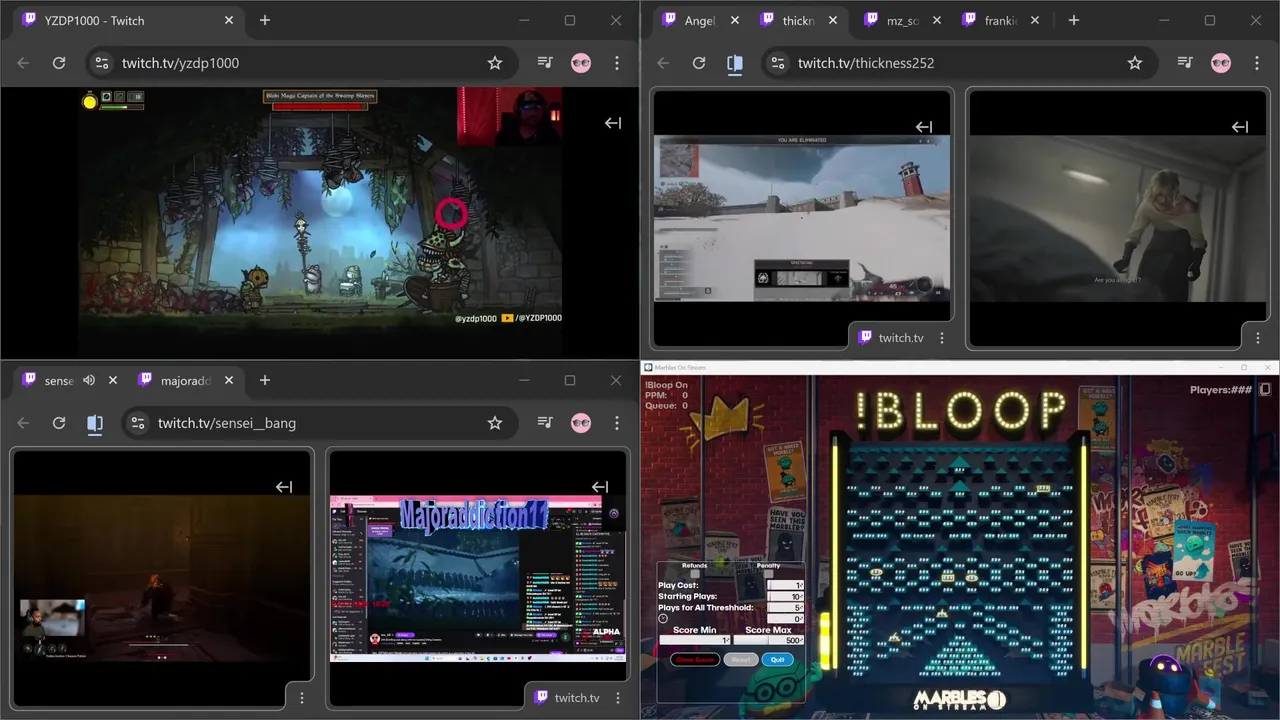Click the timer clock icon in Marbles settings
The height and width of the screenshot is (720, 1280).
[x=663, y=618]
